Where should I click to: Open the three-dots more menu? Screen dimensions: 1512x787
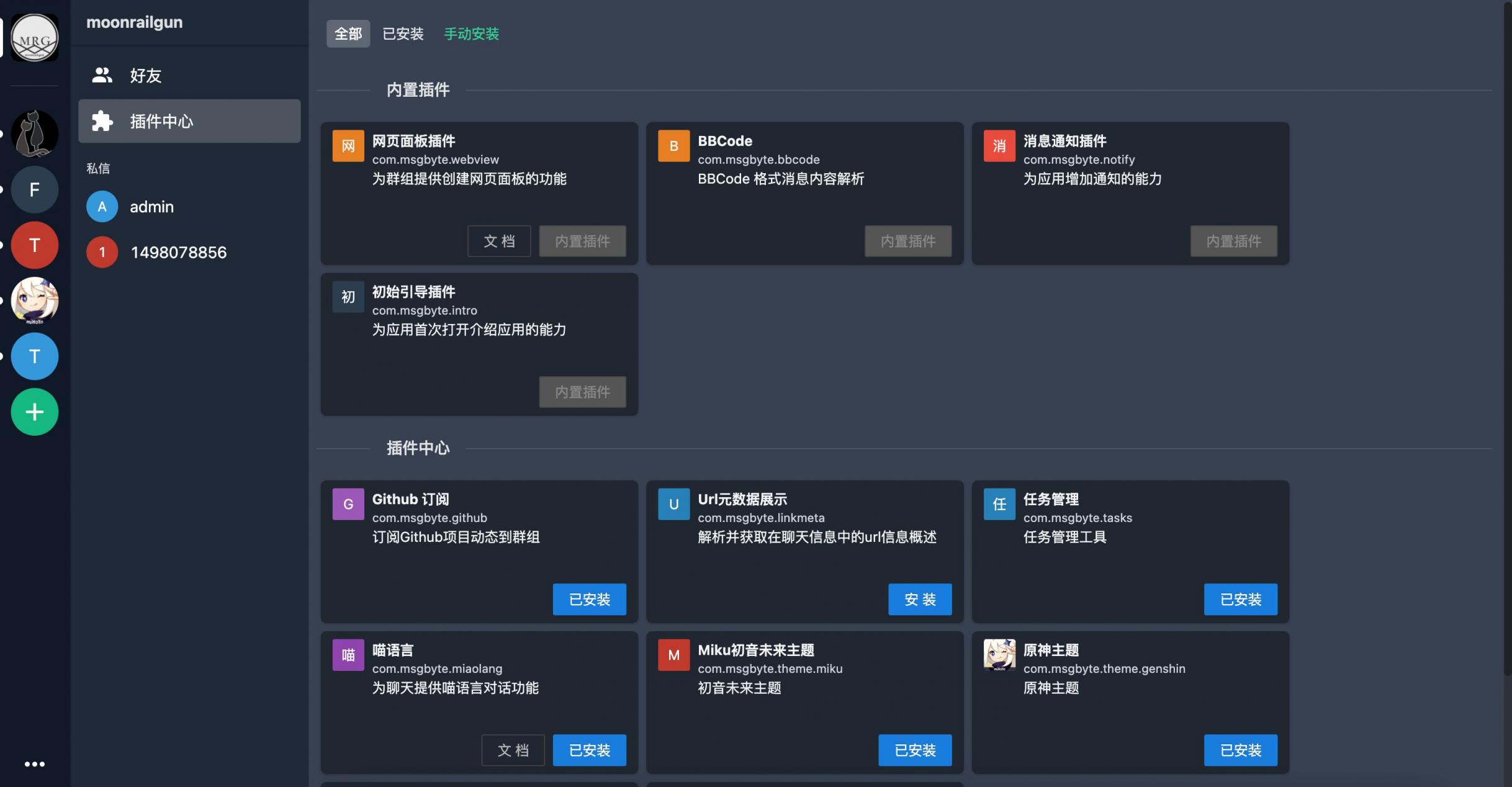click(x=35, y=764)
